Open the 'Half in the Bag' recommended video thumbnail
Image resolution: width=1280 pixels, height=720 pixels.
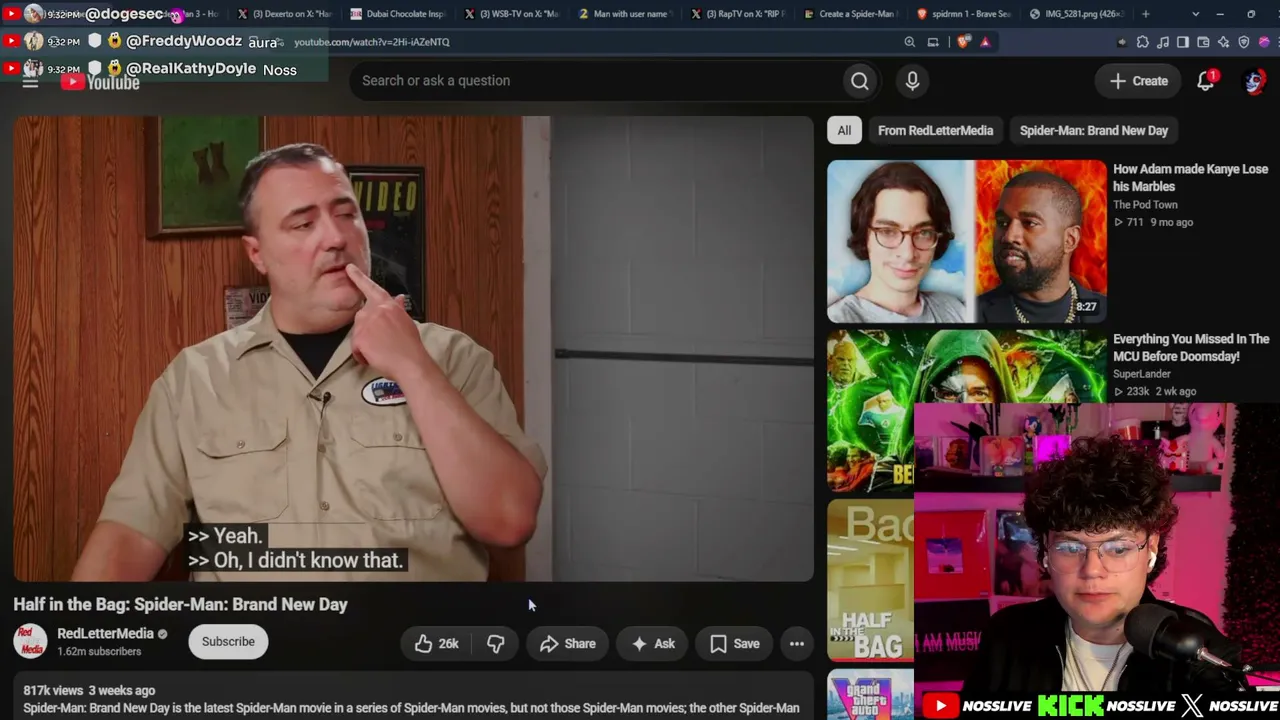870,580
